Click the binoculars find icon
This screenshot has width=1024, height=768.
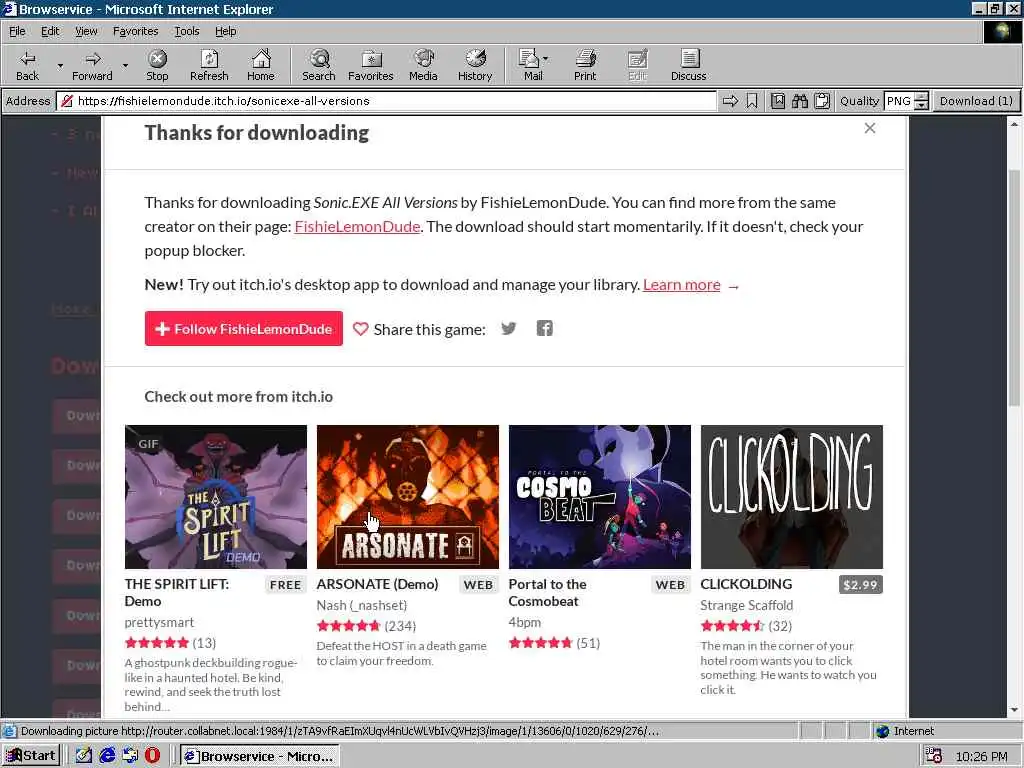click(800, 101)
